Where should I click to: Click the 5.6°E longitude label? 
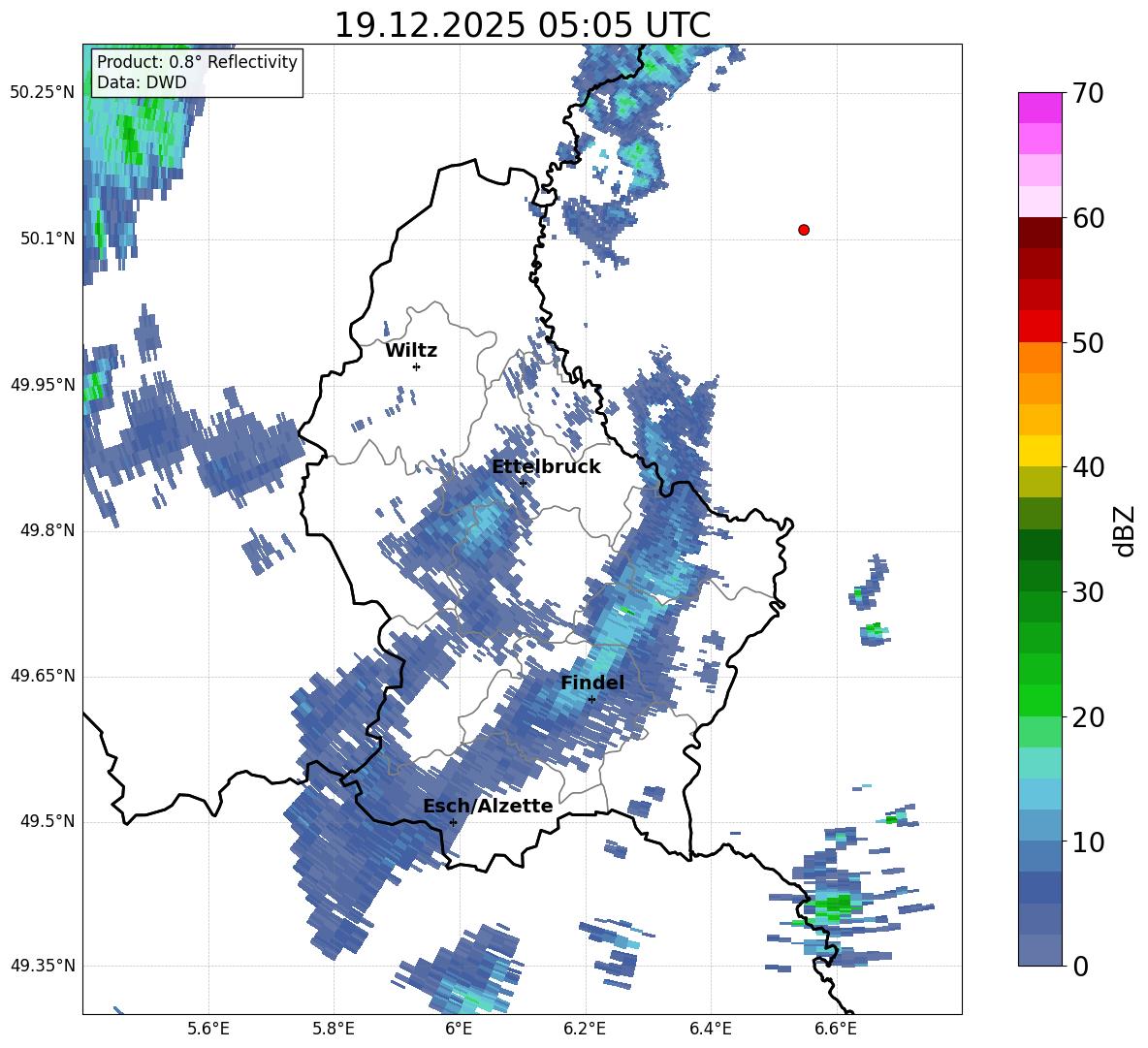click(208, 1029)
